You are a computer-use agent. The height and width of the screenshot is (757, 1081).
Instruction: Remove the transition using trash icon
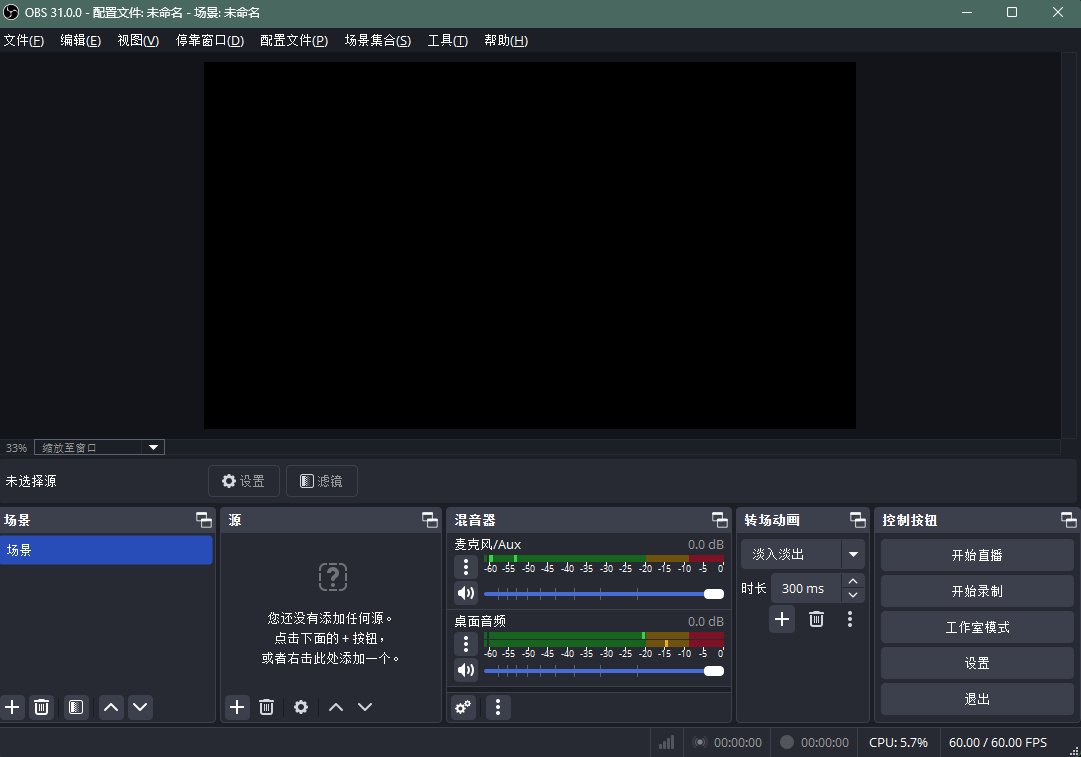[x=816, y=619]
